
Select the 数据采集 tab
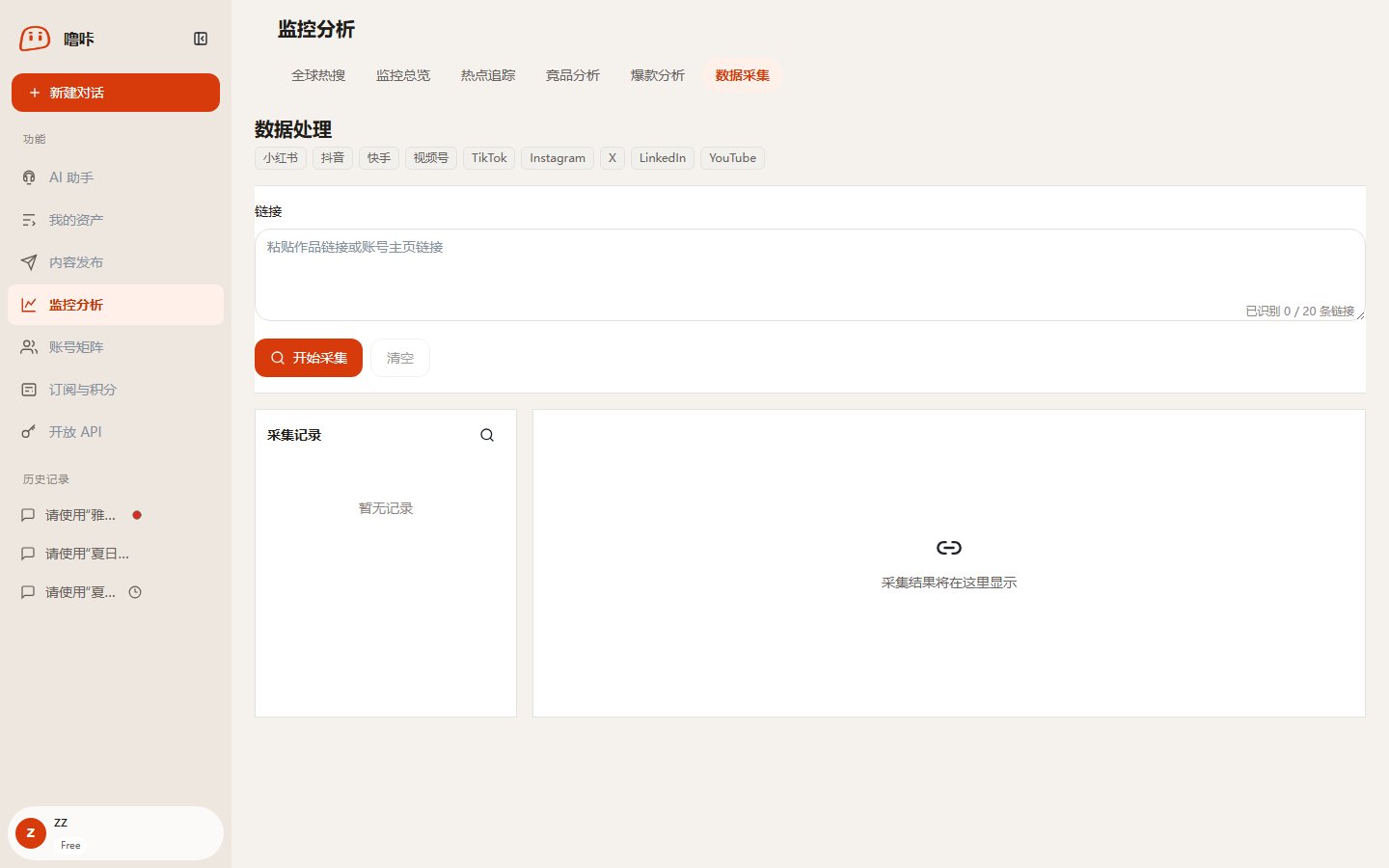tap(743, 75)
